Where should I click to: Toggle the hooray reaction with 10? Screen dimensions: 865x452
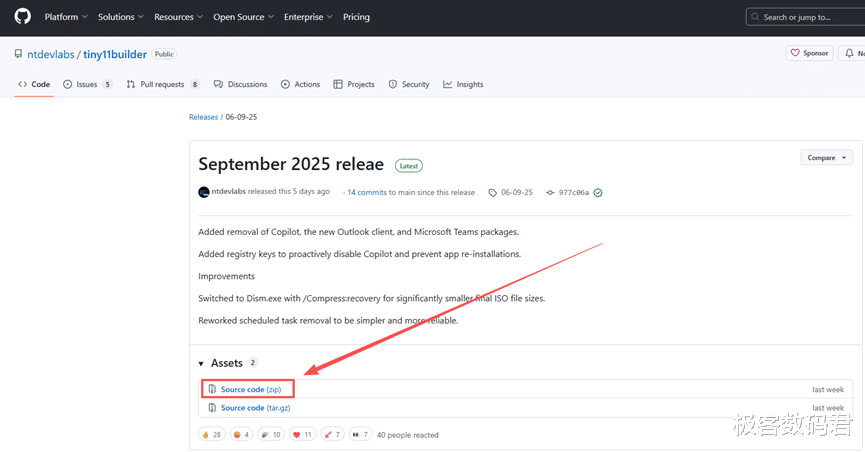pos(271,435)
